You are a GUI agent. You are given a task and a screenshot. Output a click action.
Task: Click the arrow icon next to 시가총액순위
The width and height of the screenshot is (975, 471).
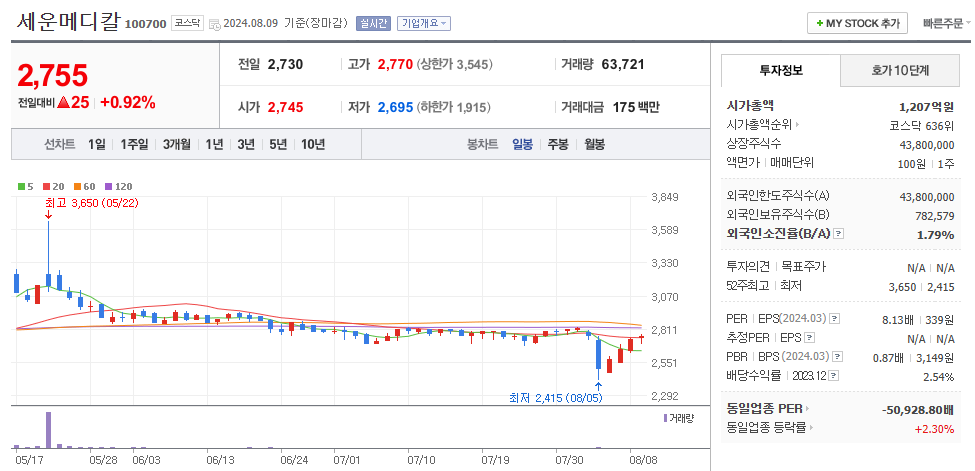798,124
